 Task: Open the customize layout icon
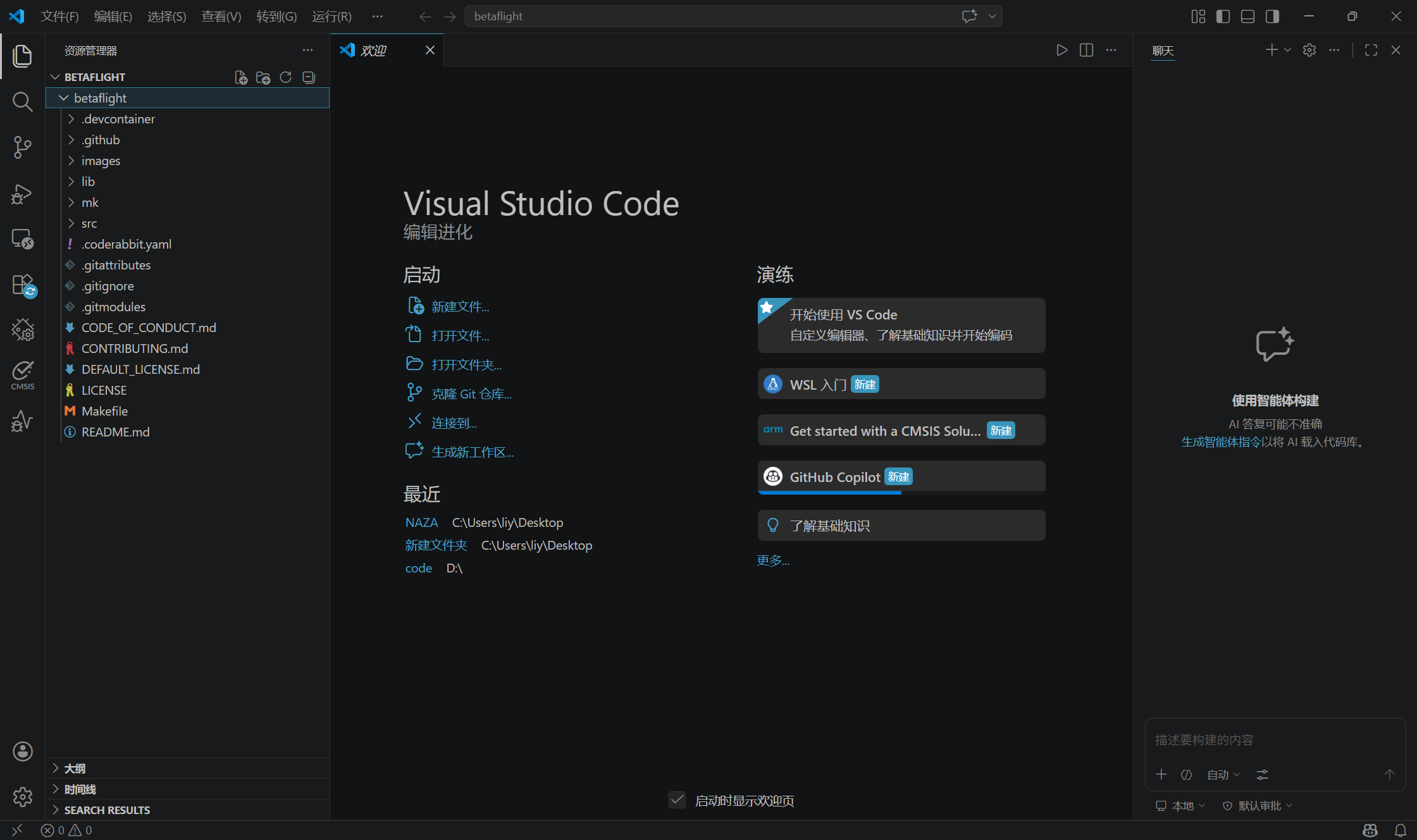point(1198,16)
